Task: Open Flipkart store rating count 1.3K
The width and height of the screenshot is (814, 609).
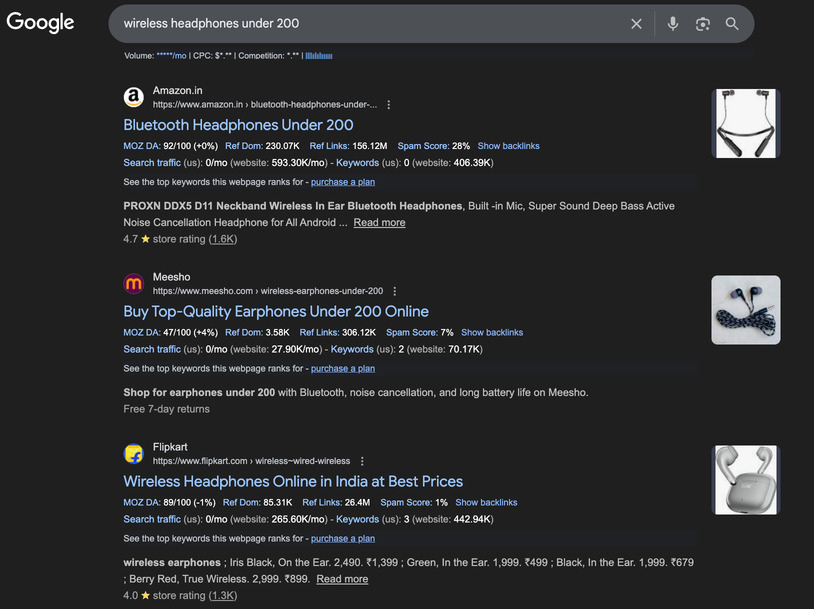Action: pyautogui.click(x=223, y=596)
